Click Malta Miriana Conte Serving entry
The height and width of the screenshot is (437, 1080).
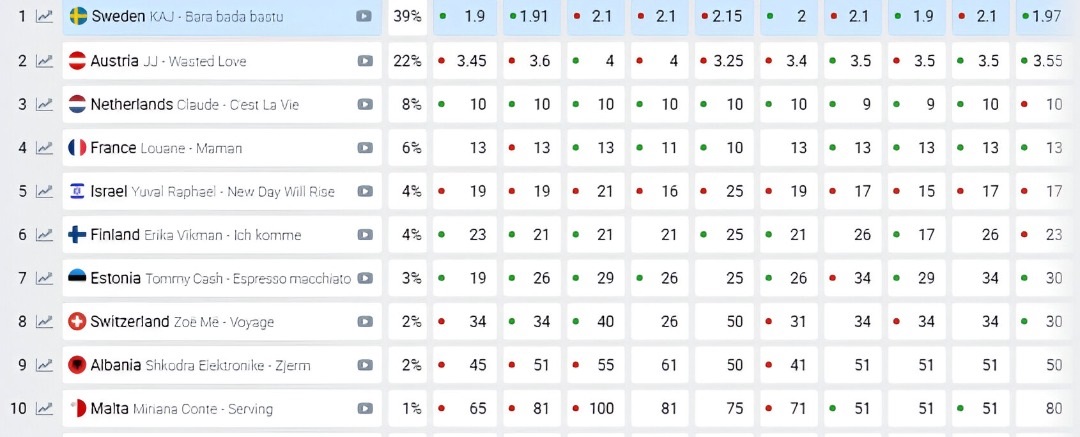pyautogui.click(x=222, y=409)
